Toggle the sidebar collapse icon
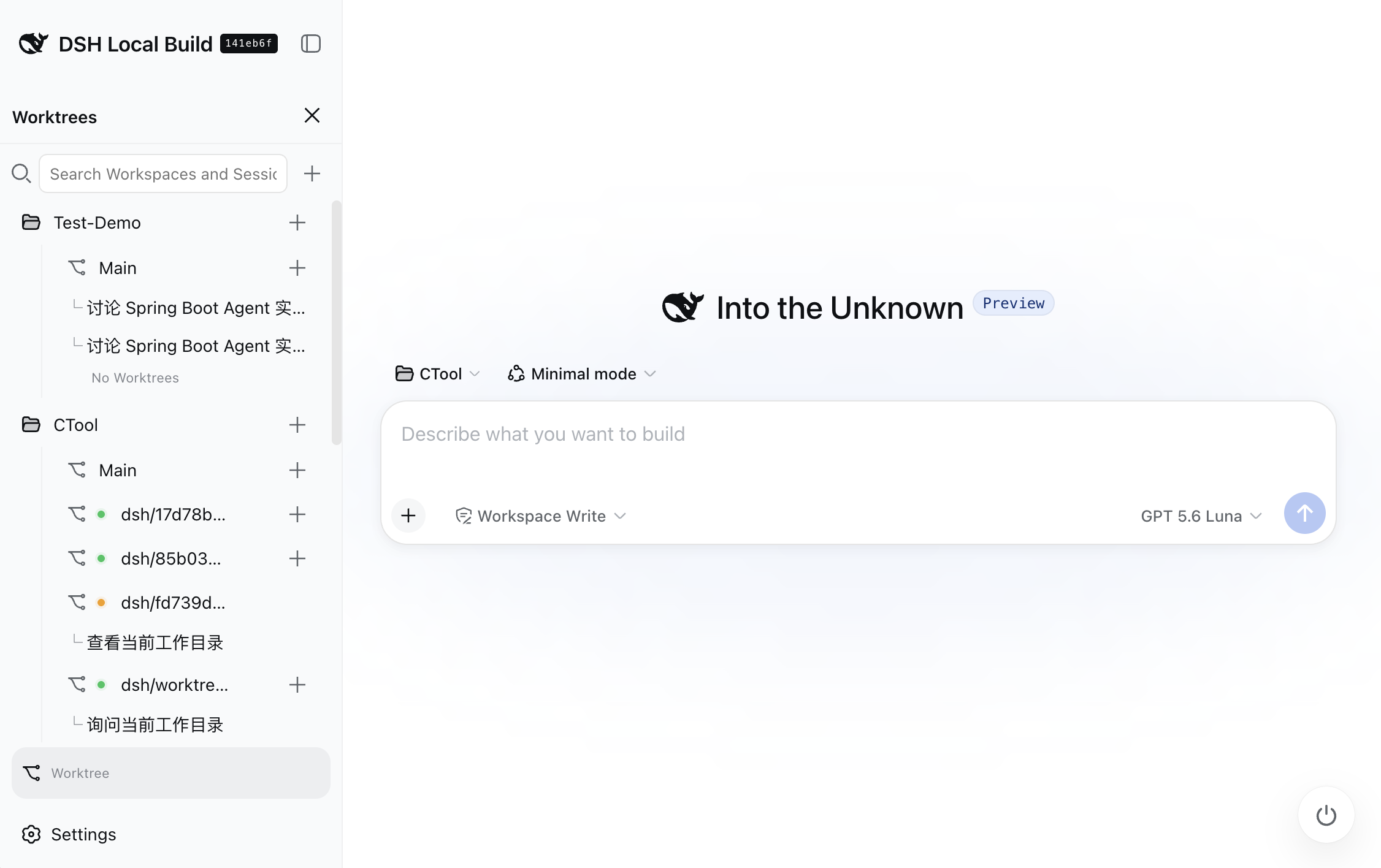Viewport: 1381px width, 868px height. pyautogui.click(x=311, y=44)
